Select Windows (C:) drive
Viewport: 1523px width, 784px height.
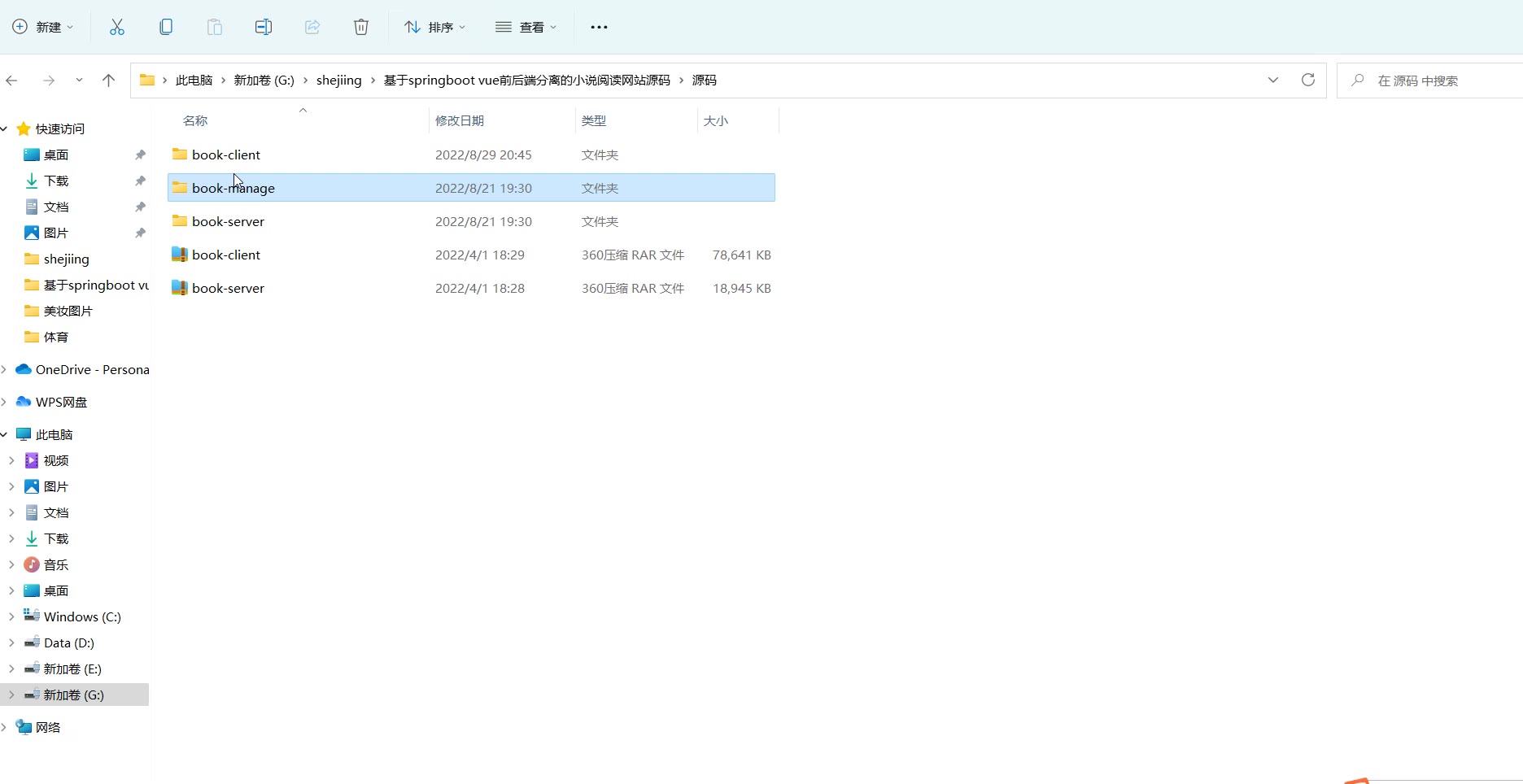pyautogui.click(x=82, y=616)
